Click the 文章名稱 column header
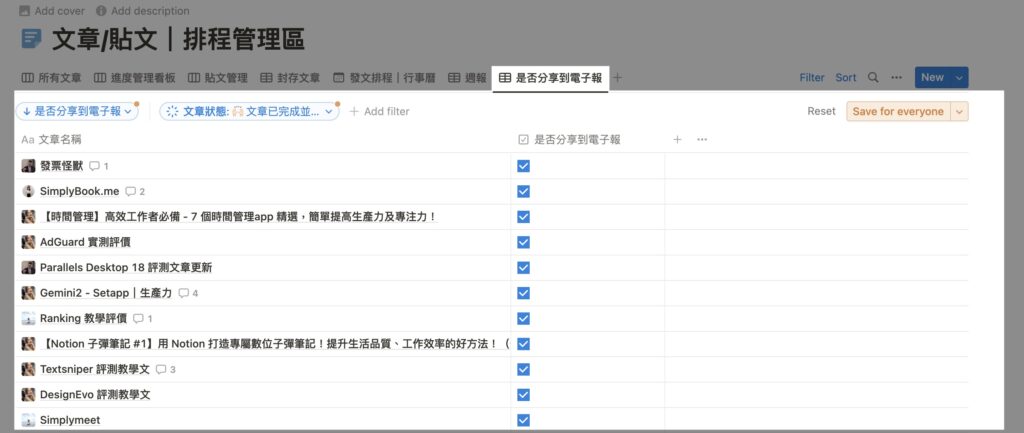This screenshot has width=1024, height=433. pos(263,140)
